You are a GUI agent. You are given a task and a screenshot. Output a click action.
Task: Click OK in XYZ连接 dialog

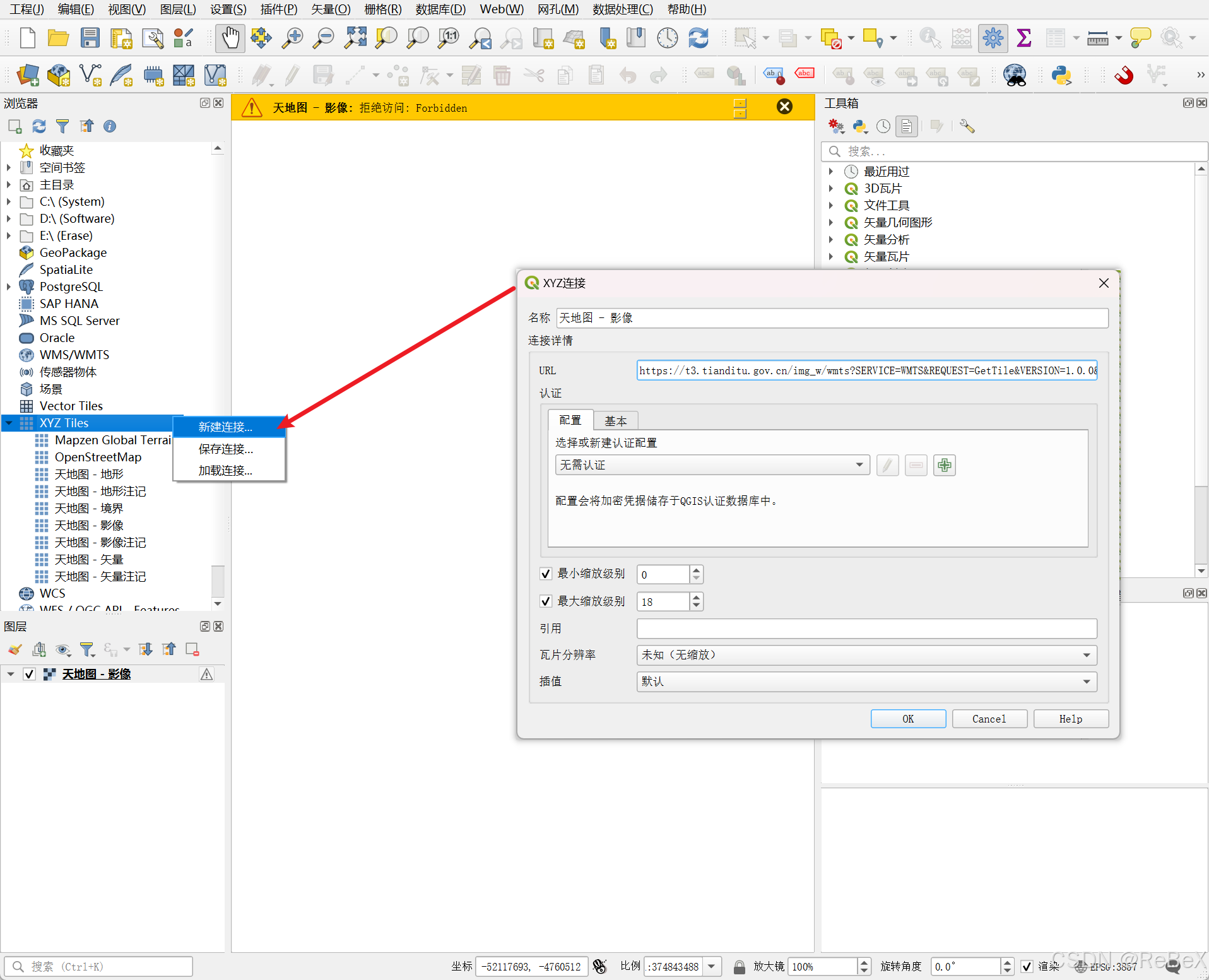(x=908, y=719)
